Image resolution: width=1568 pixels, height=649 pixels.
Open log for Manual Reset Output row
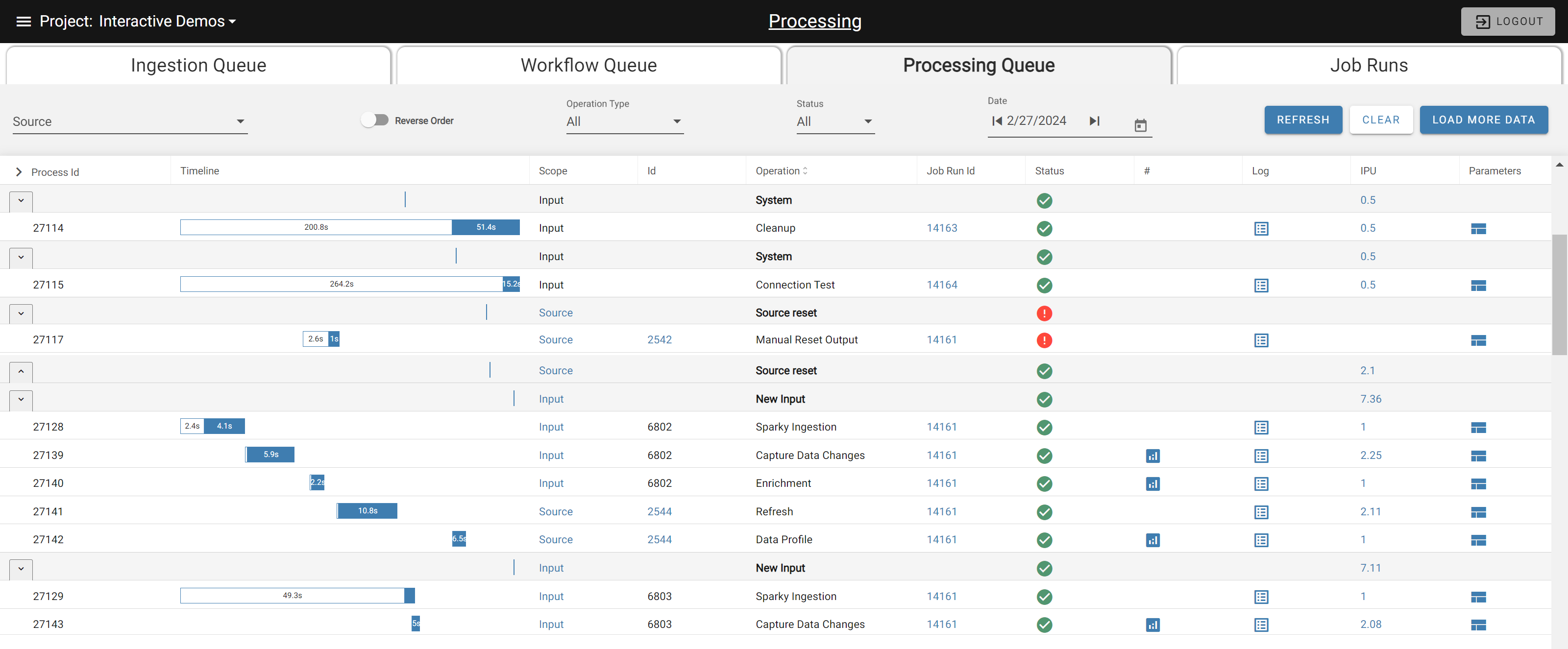coord(1261,340)
